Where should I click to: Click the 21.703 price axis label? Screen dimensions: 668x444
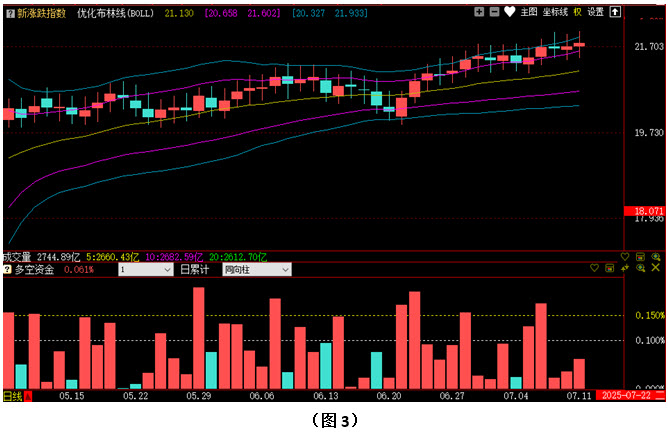point(649,46)
